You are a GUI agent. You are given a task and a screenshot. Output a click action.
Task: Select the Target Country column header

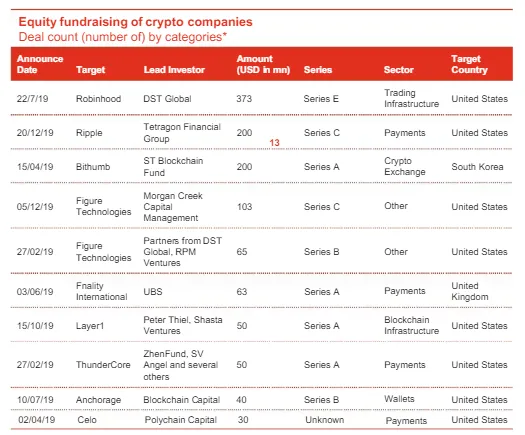(x=469, y=64)
